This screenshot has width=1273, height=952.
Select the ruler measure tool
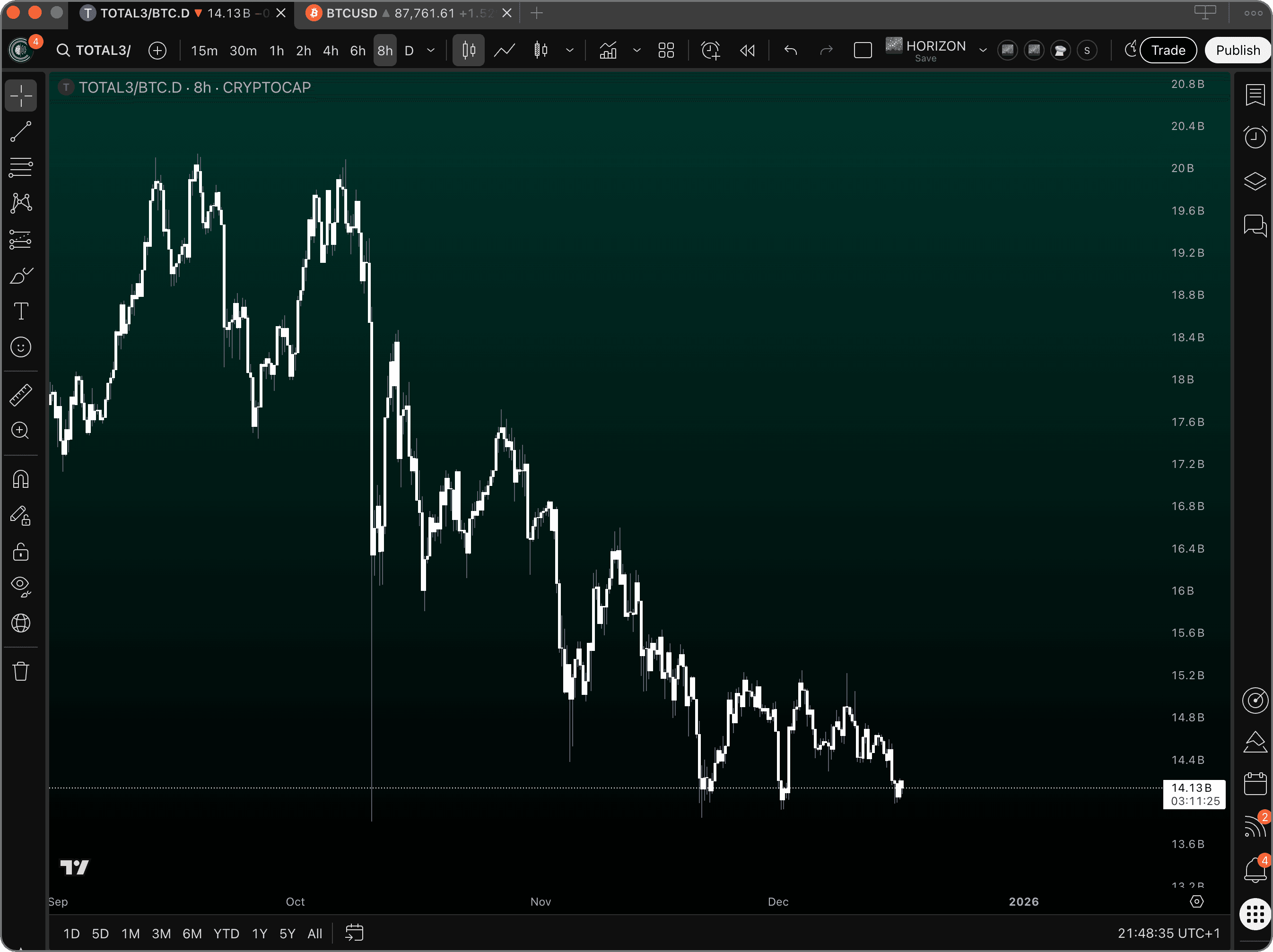(21, 395)
